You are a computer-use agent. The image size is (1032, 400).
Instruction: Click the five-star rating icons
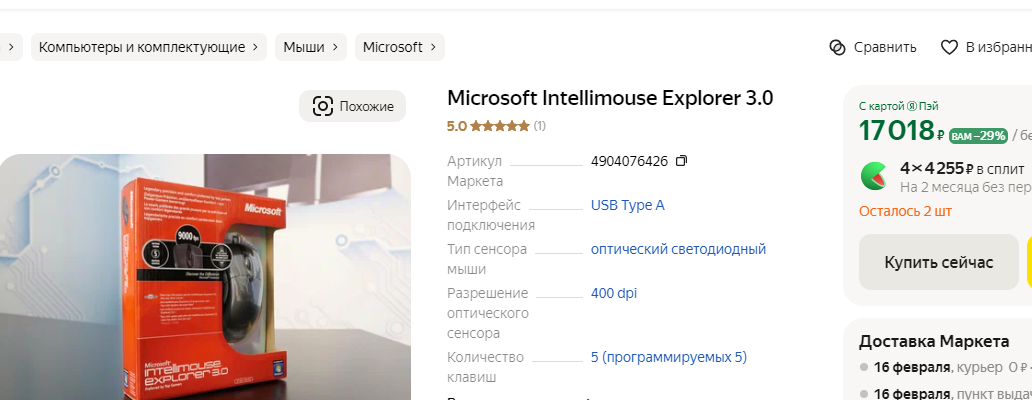click(x=500, y=126)
